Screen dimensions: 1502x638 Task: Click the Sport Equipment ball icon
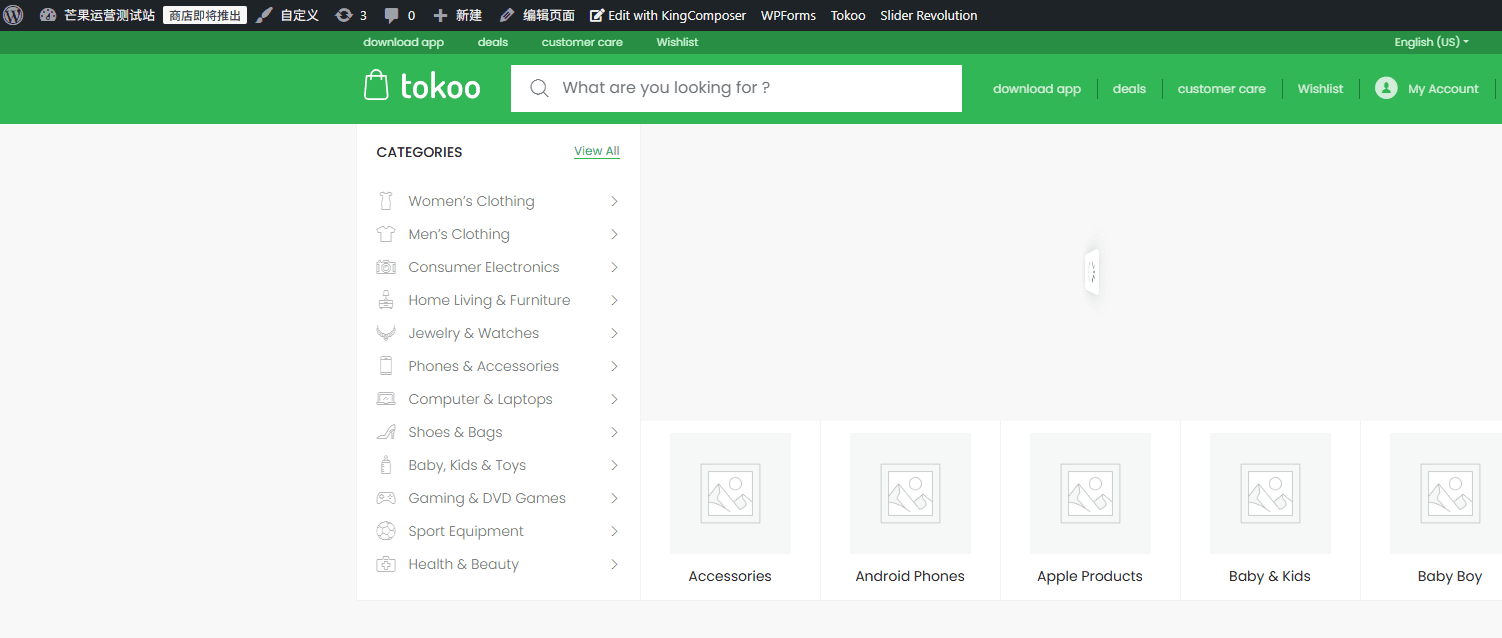(386, 531)
